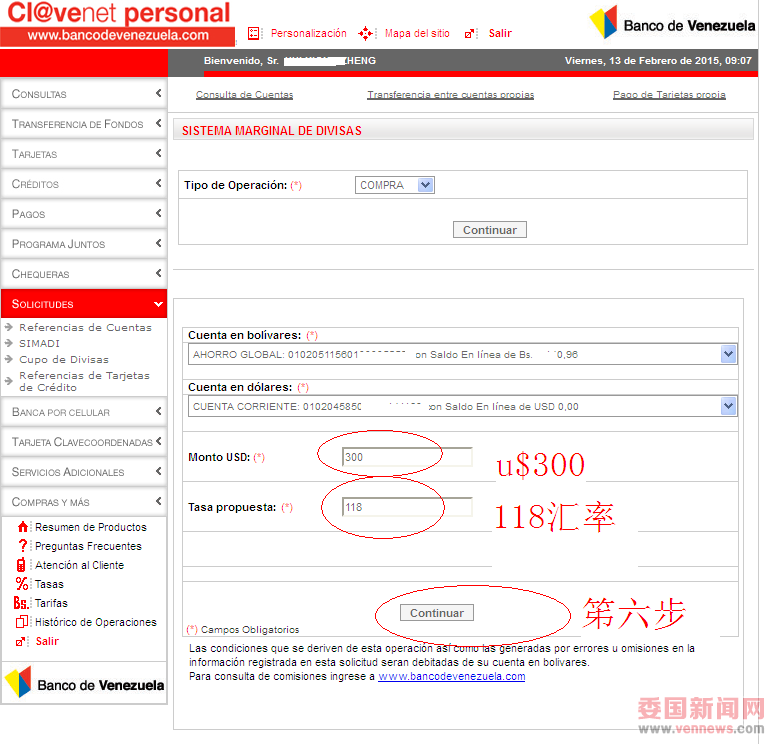Open Resumen de Productos link

coord(91,527)
